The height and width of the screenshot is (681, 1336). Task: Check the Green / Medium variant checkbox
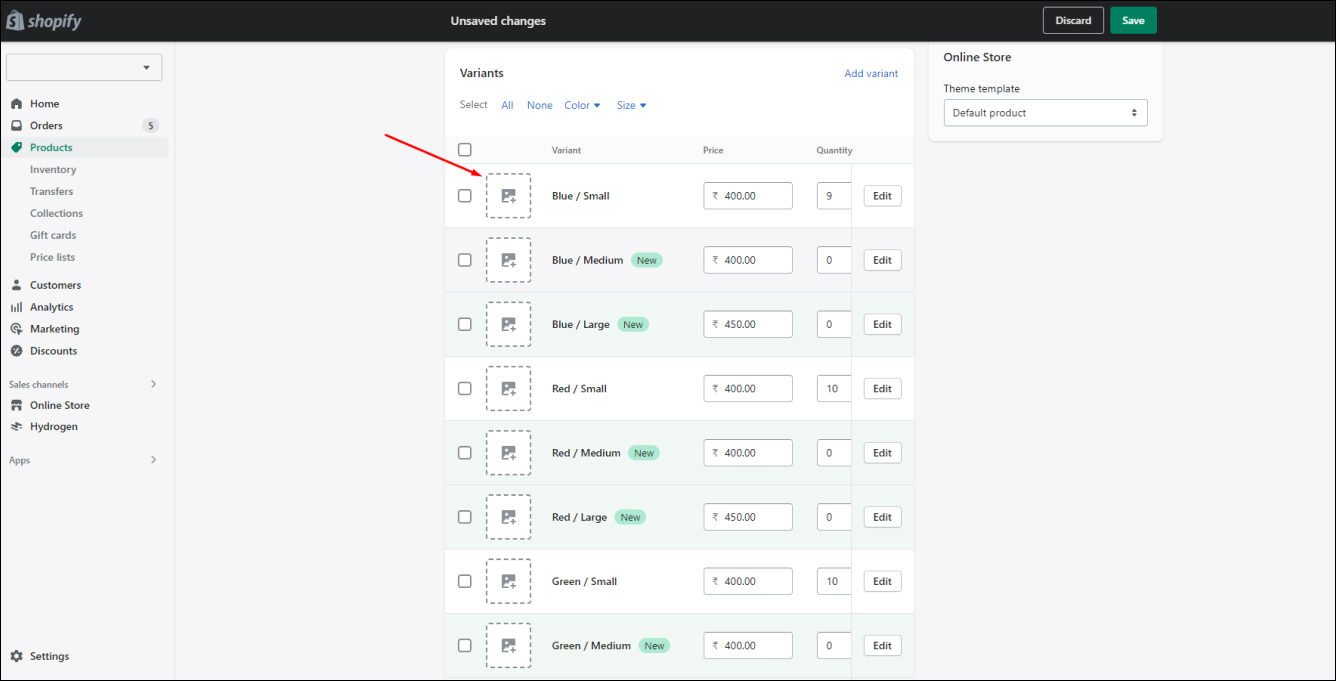tap(465, 645)
